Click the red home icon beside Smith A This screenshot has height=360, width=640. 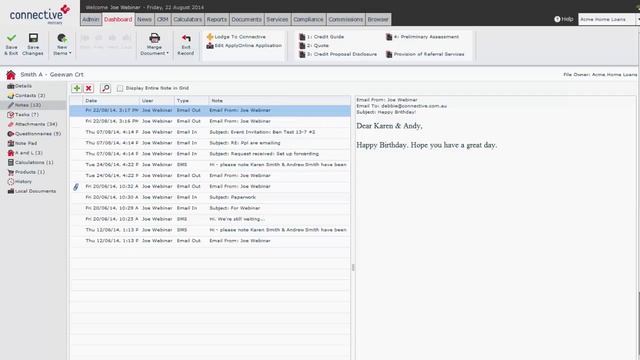(x=11, y=75)
